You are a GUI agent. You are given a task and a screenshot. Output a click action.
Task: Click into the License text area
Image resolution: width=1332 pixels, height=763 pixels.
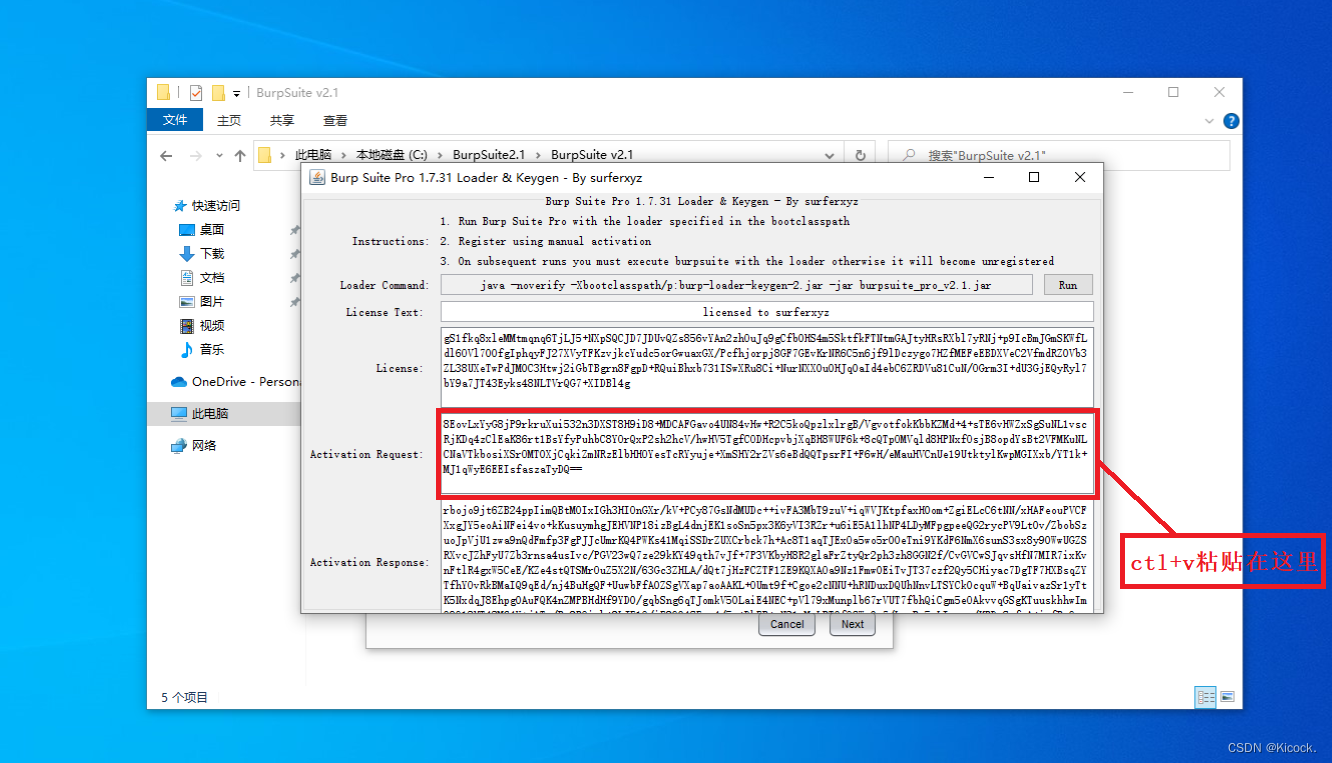[x=766, y=367]
